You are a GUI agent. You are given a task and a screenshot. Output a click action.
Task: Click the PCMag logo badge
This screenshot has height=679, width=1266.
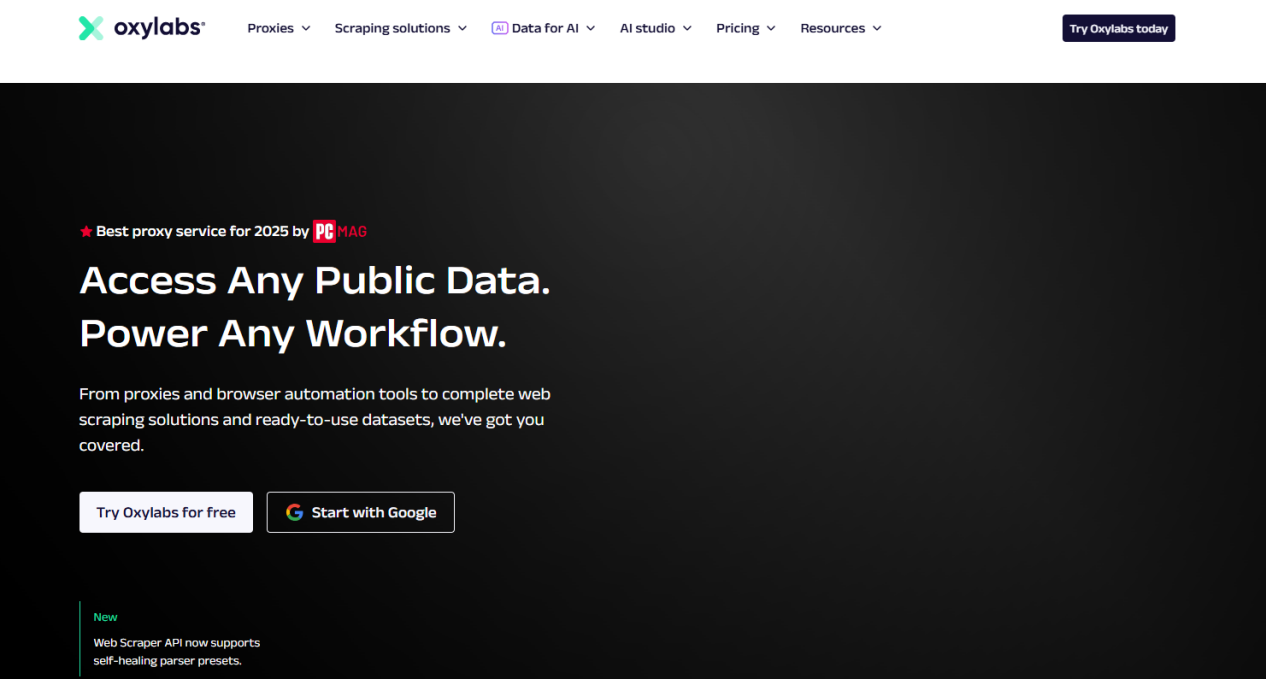[x=340, y=231]
